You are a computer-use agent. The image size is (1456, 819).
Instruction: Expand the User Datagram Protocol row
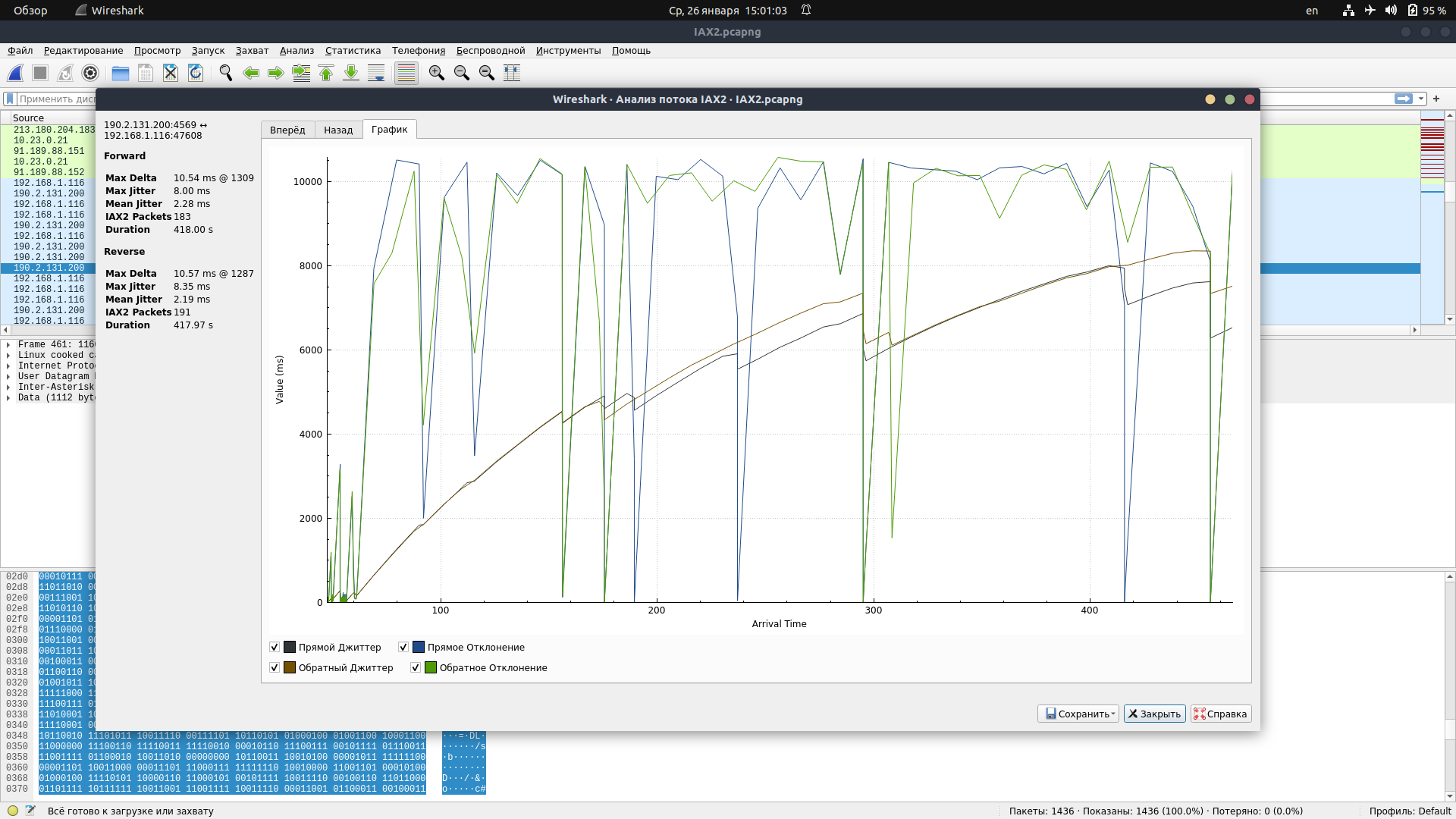8,376
